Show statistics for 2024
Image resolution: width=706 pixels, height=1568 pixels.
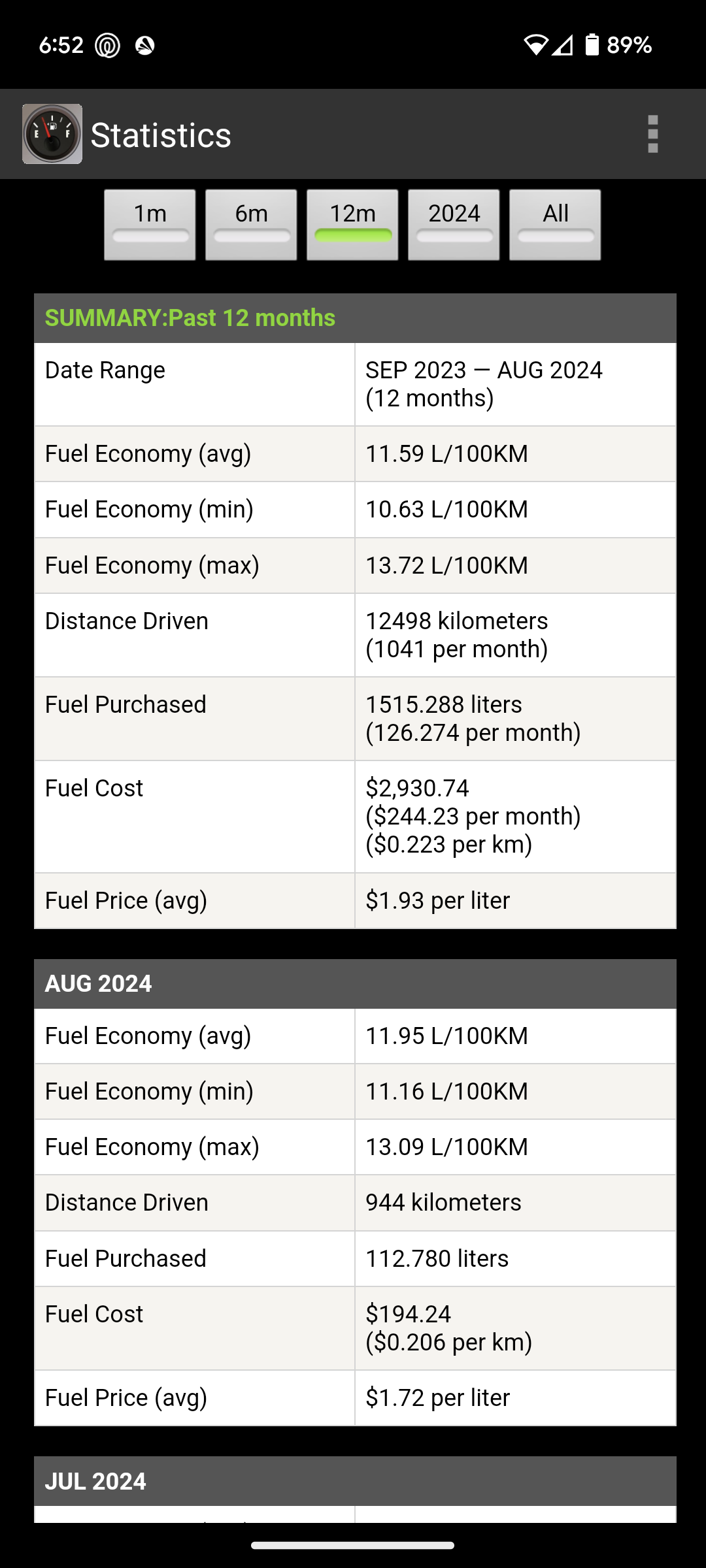point(454,225)
